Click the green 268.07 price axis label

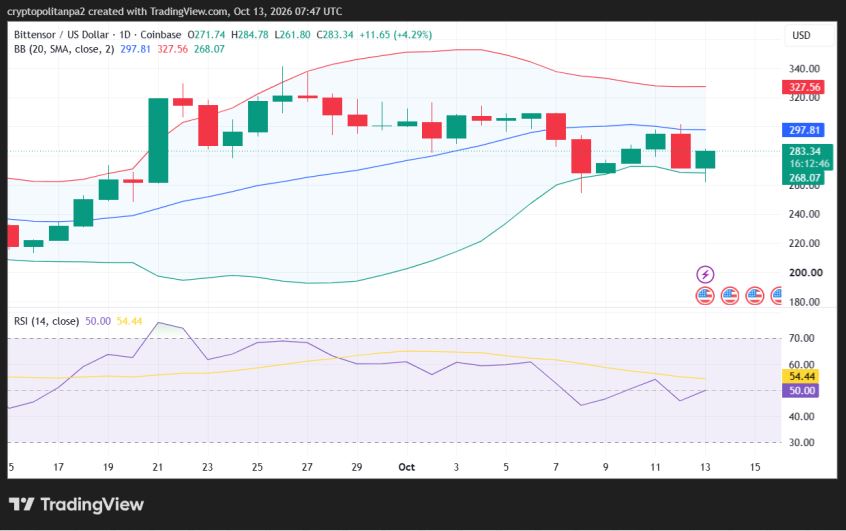coord(803,178)
